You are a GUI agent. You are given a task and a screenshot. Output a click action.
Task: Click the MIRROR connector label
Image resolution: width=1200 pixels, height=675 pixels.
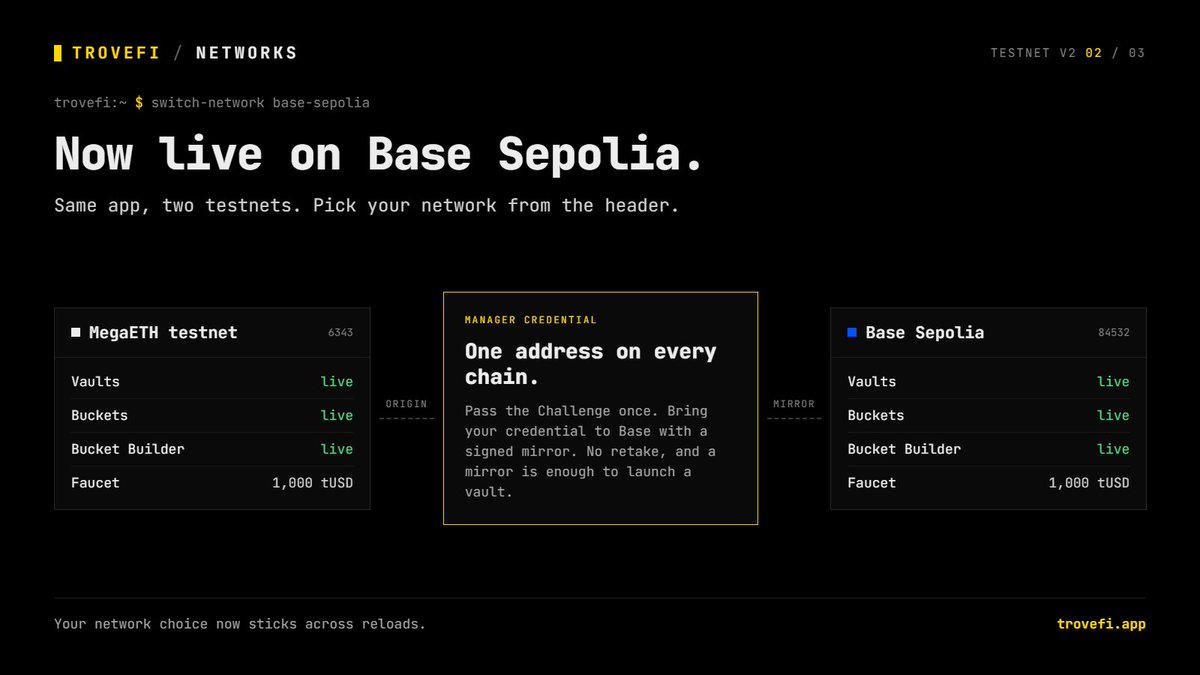tap(794, 404)
